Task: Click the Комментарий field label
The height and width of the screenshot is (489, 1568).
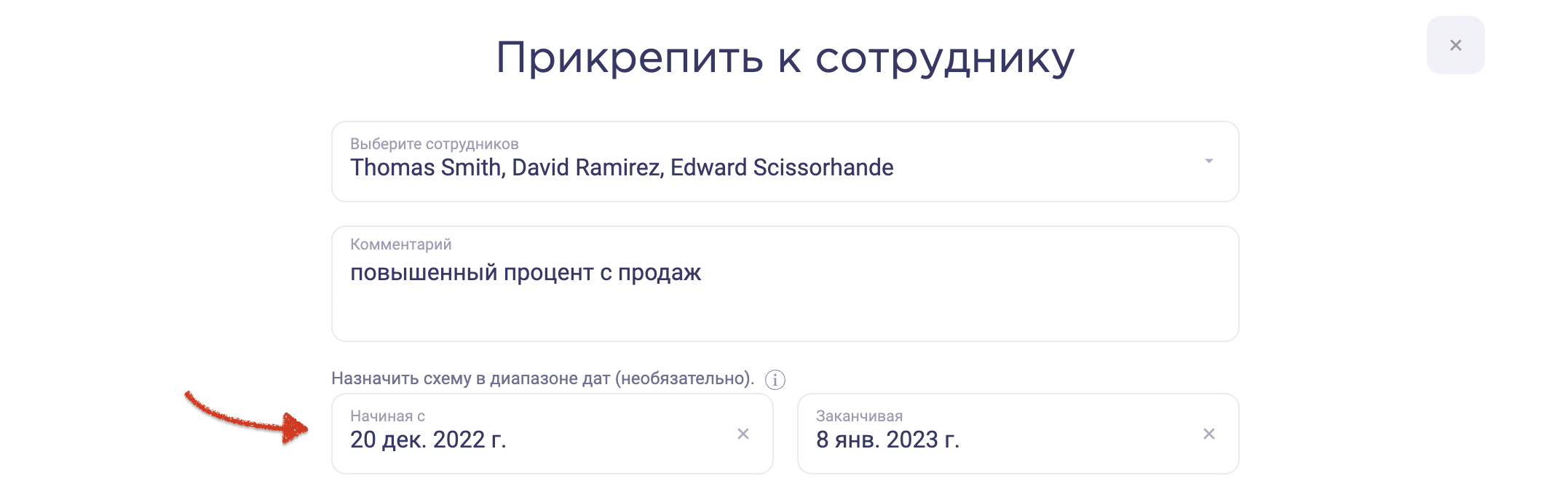Action: (x=401, y=244)
